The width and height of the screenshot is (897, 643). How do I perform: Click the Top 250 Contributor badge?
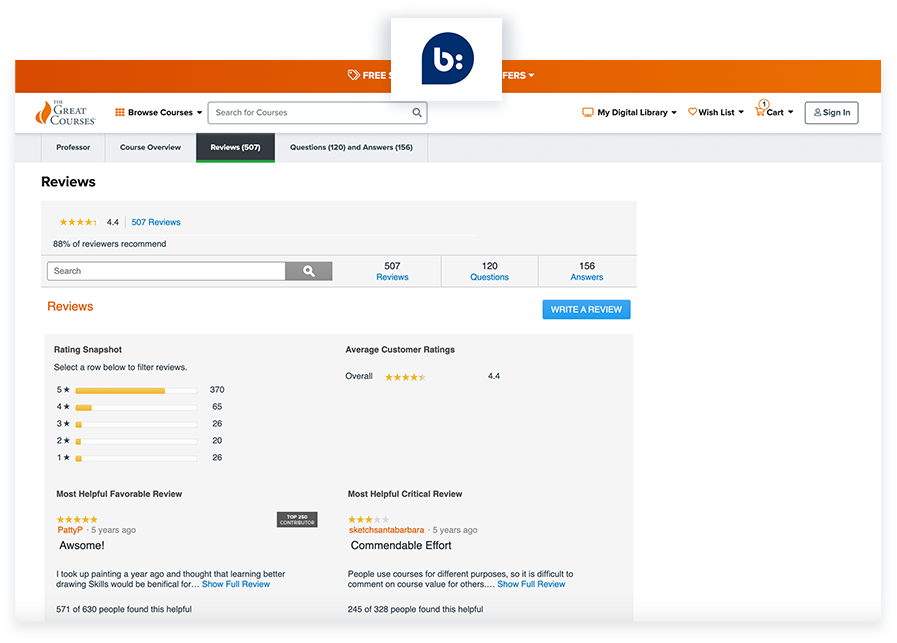click(297, 520)
